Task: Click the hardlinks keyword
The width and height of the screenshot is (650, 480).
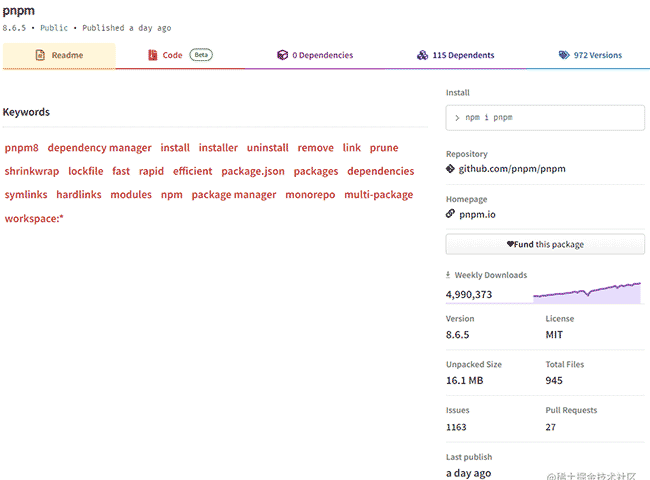Action: tap(79, 194)
